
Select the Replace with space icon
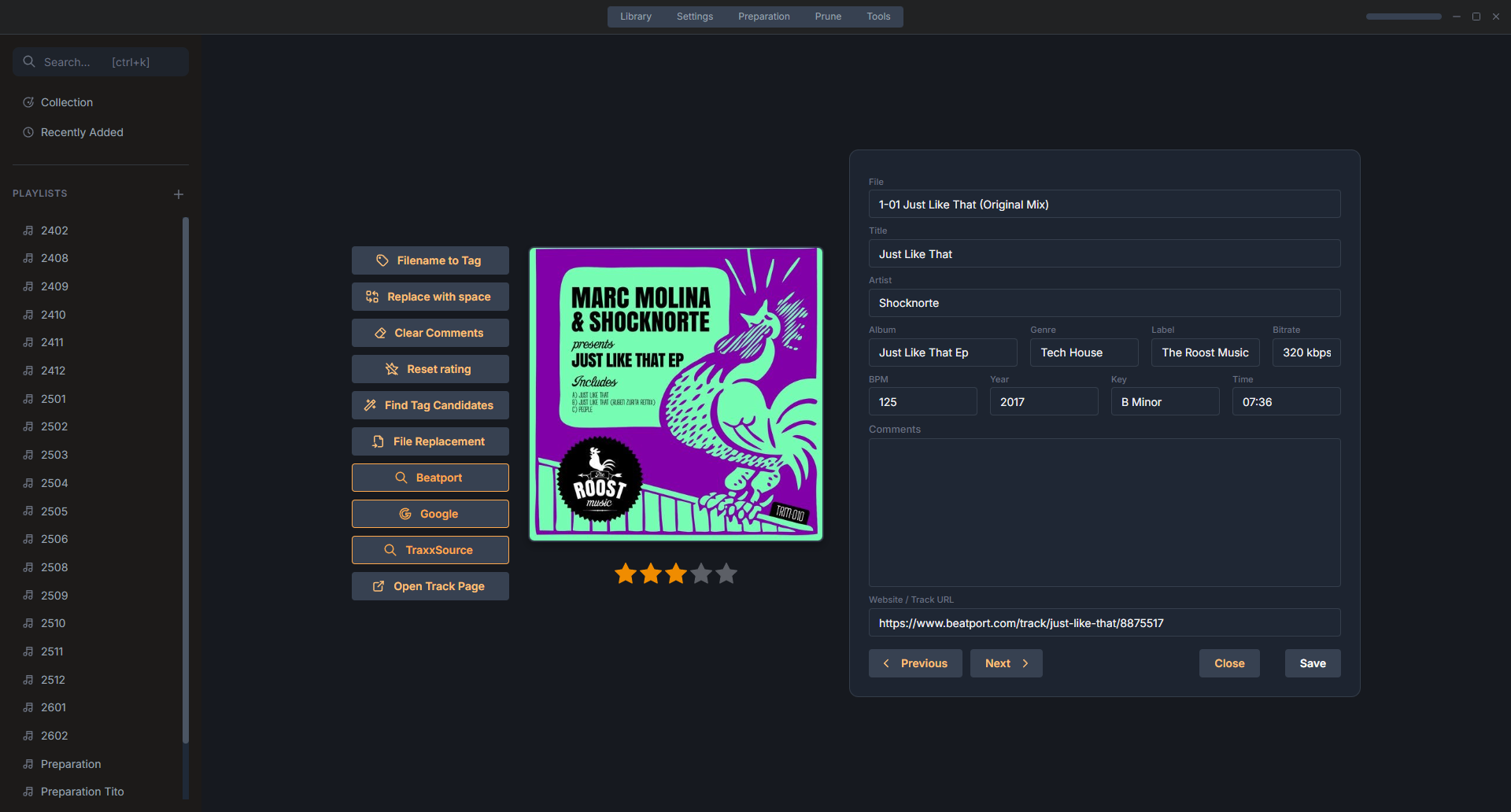pos(371,297)
